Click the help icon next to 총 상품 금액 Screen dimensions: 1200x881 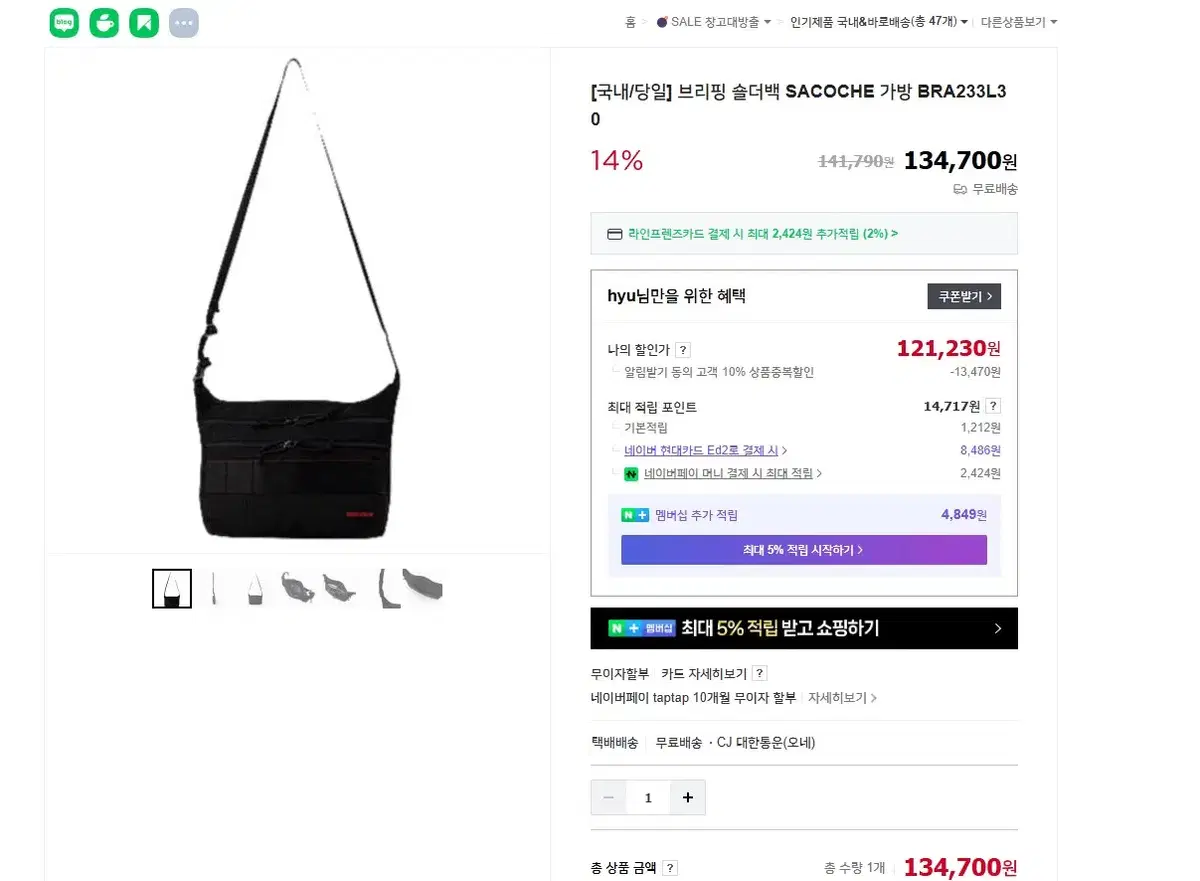click(x=670, y=868)
